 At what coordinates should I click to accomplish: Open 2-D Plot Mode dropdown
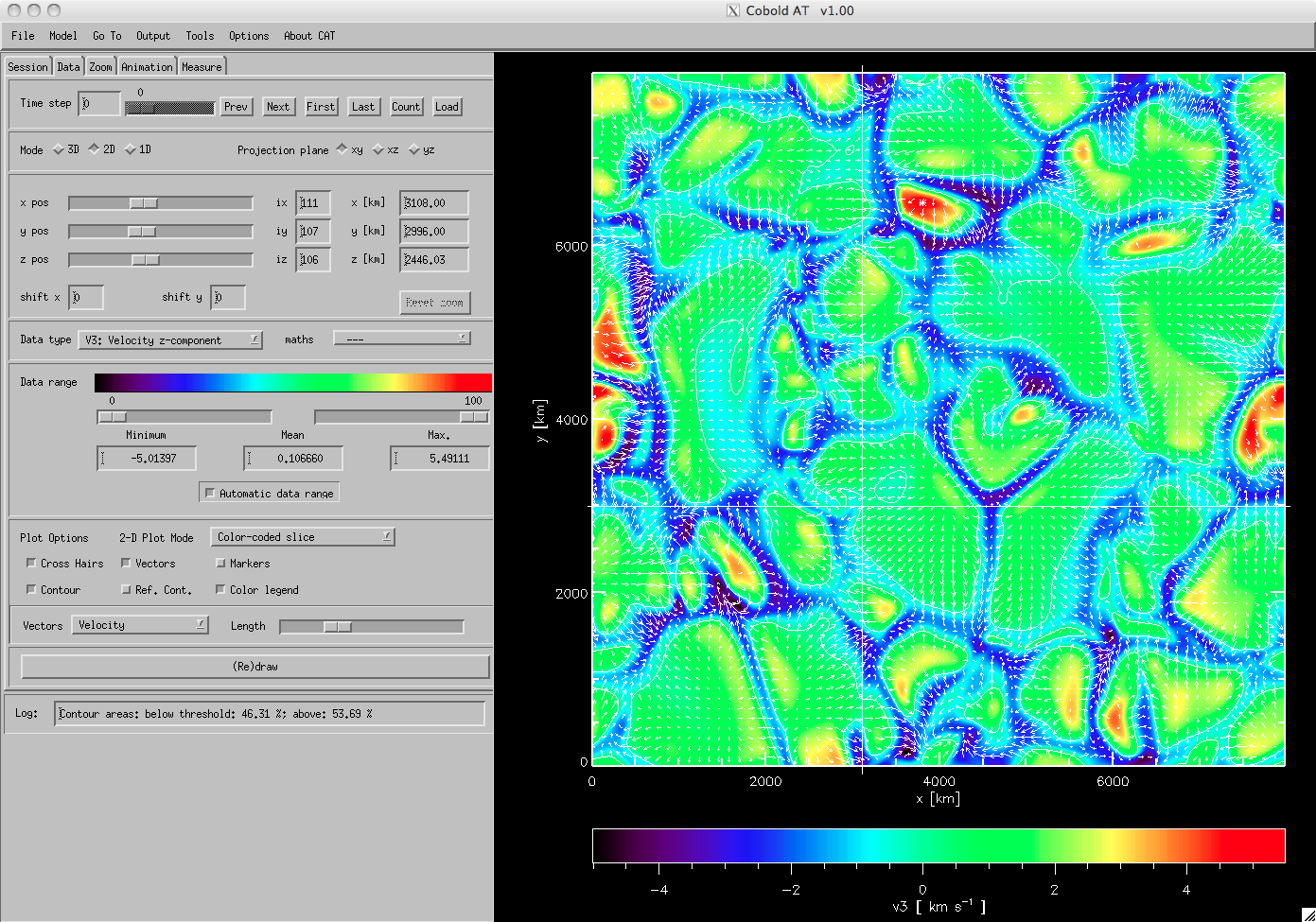click(303, 537)
